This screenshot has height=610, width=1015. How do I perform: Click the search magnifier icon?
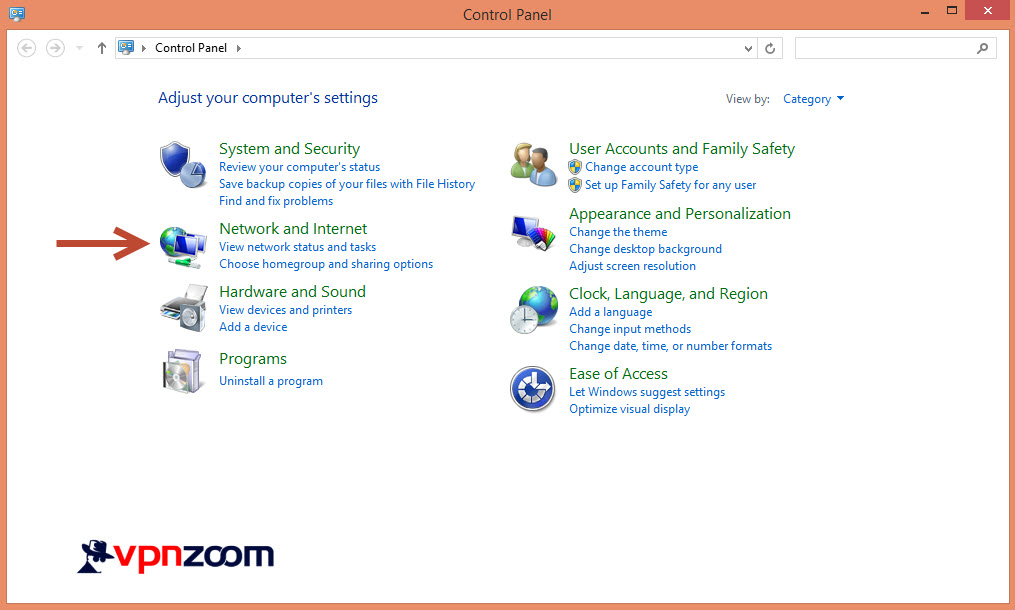pyautogui.click(x=983, y=48)
